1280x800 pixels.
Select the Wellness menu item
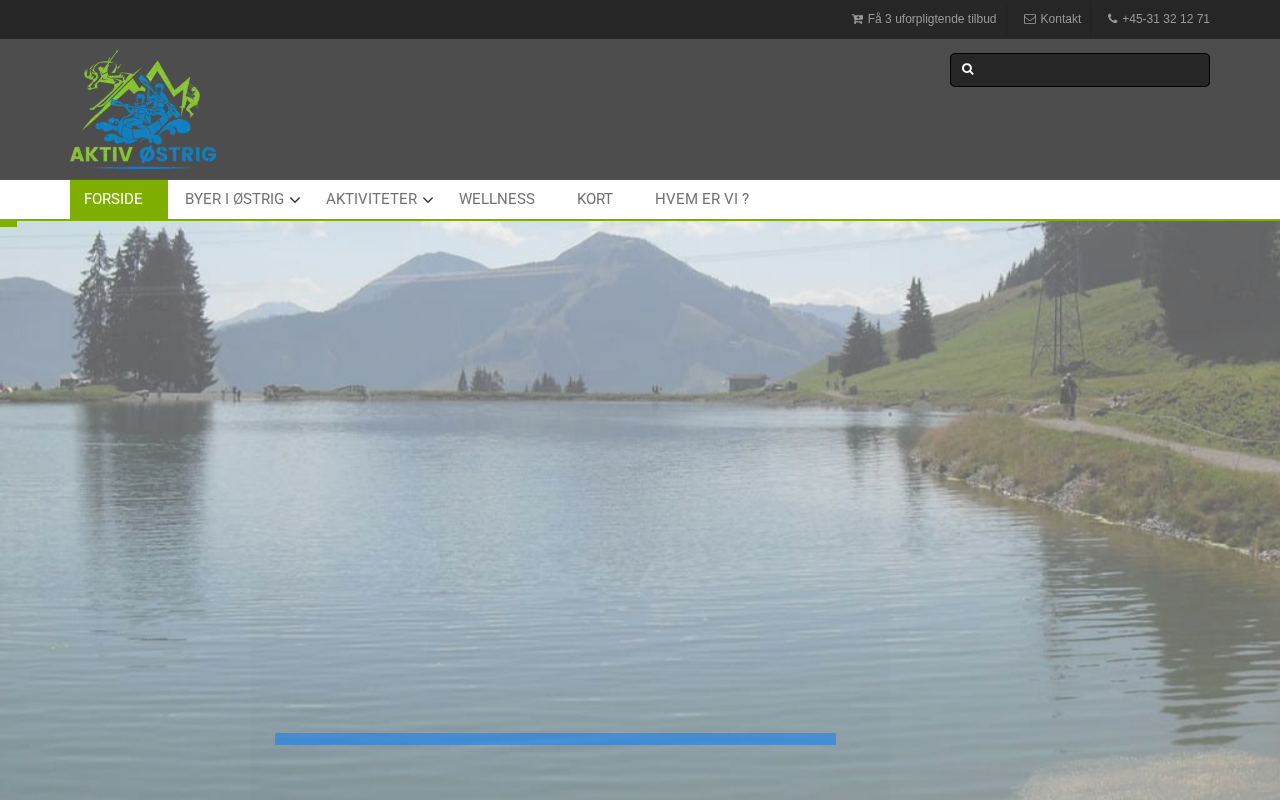pyautogui.click(x=497, y=199)
